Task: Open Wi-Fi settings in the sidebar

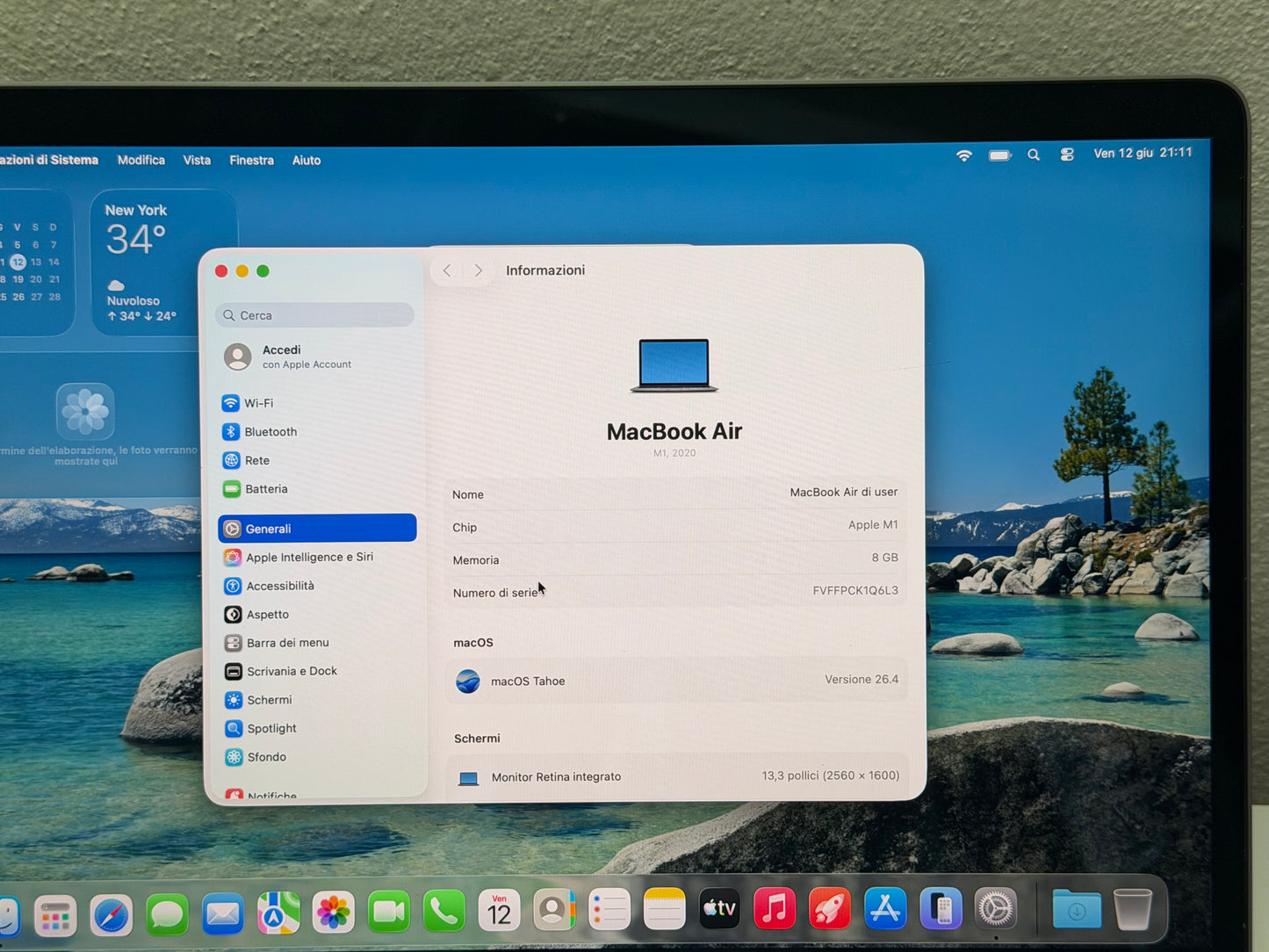Action: [317, 403]
